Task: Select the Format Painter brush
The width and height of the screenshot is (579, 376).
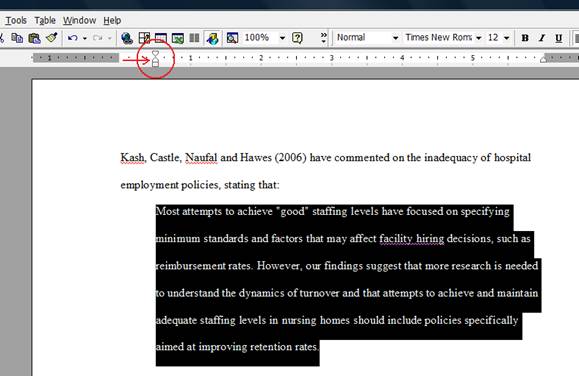Action: click(52, 38)
